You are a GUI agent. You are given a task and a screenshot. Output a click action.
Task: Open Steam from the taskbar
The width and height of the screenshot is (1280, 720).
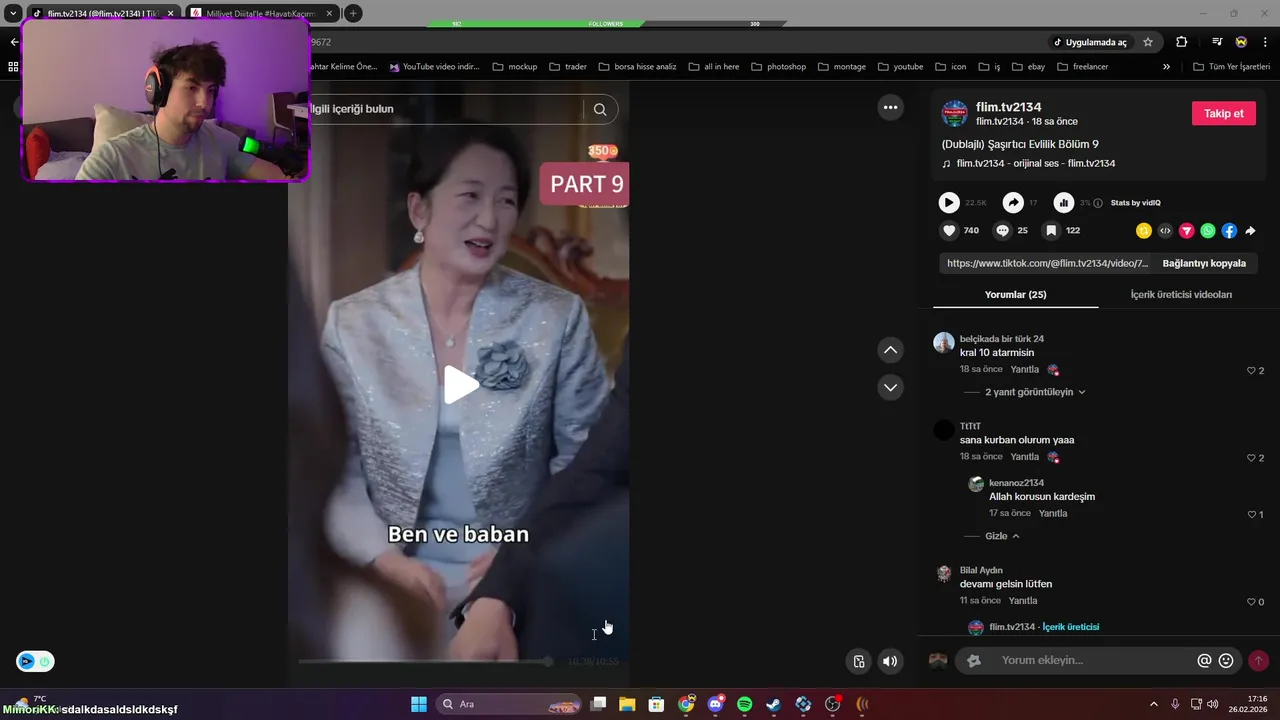click(x=774, y=704)
